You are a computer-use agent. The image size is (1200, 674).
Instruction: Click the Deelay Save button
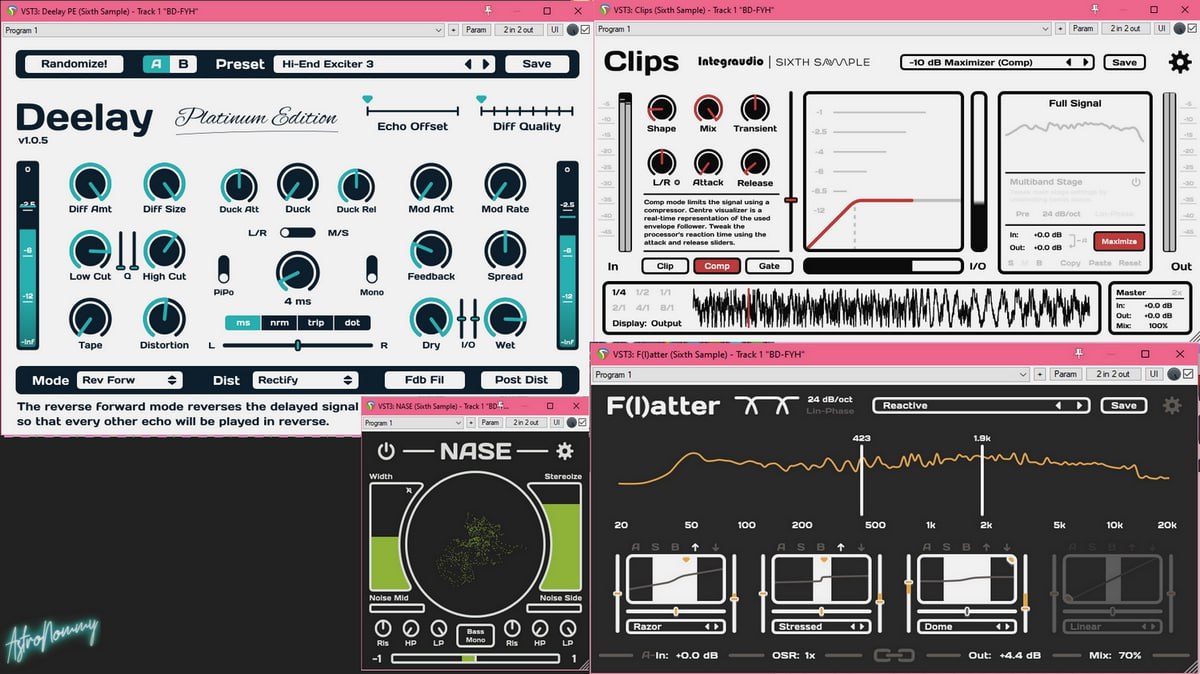537,64
